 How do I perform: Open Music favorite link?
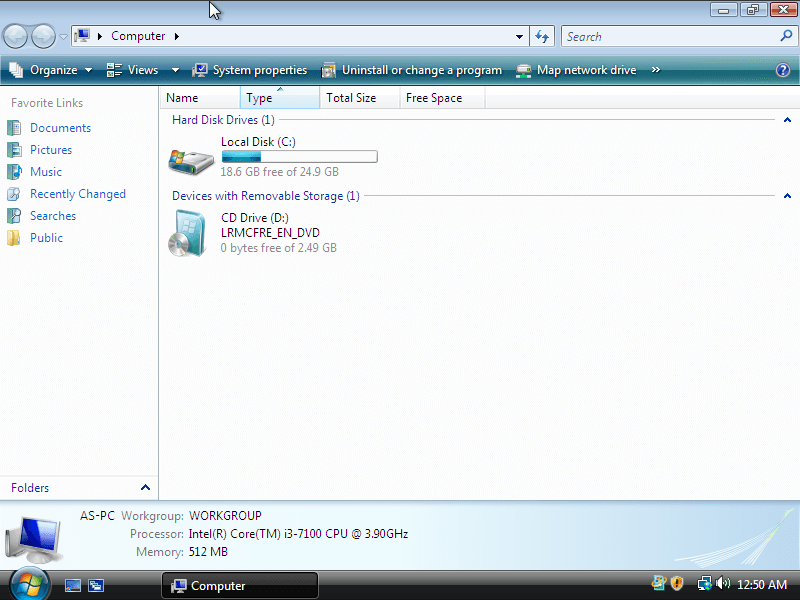(46, 171)
